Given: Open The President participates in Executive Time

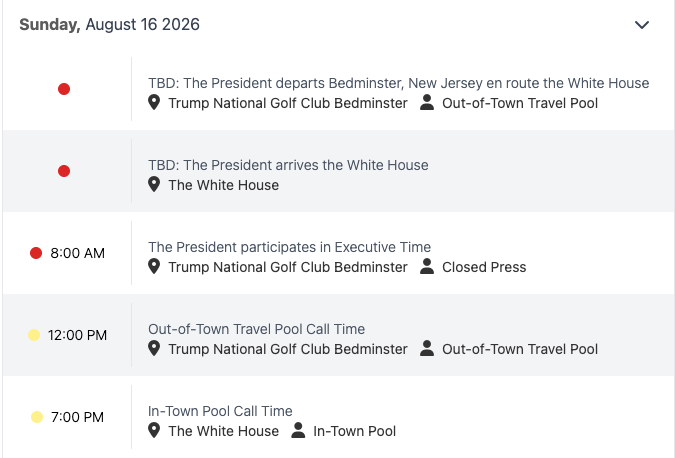Looking at the screenshot, I should pyautogui.click(x=289, y=247).
